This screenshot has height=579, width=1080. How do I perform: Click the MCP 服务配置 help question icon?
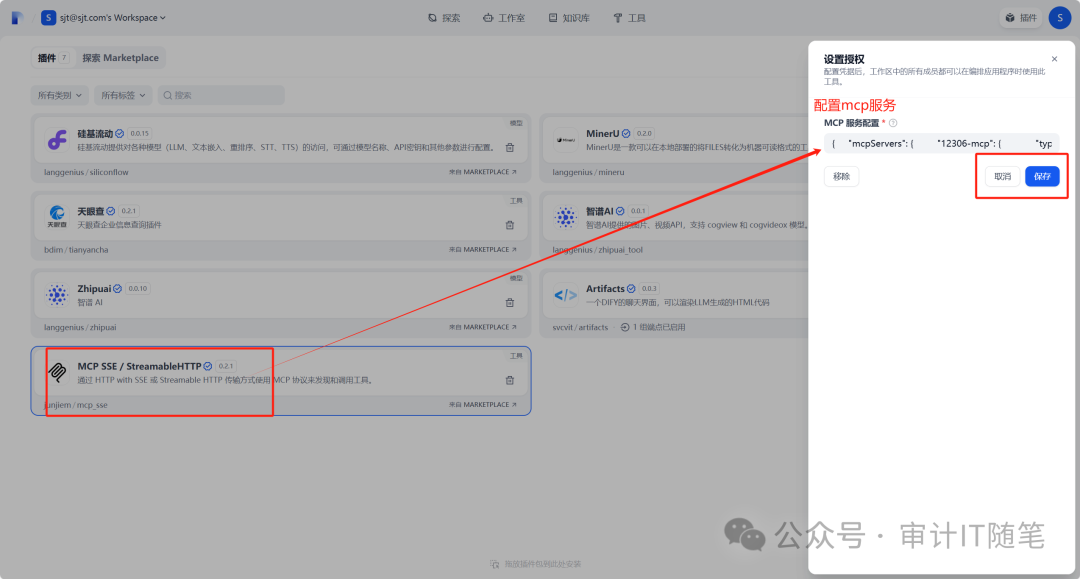click(893, 123)
